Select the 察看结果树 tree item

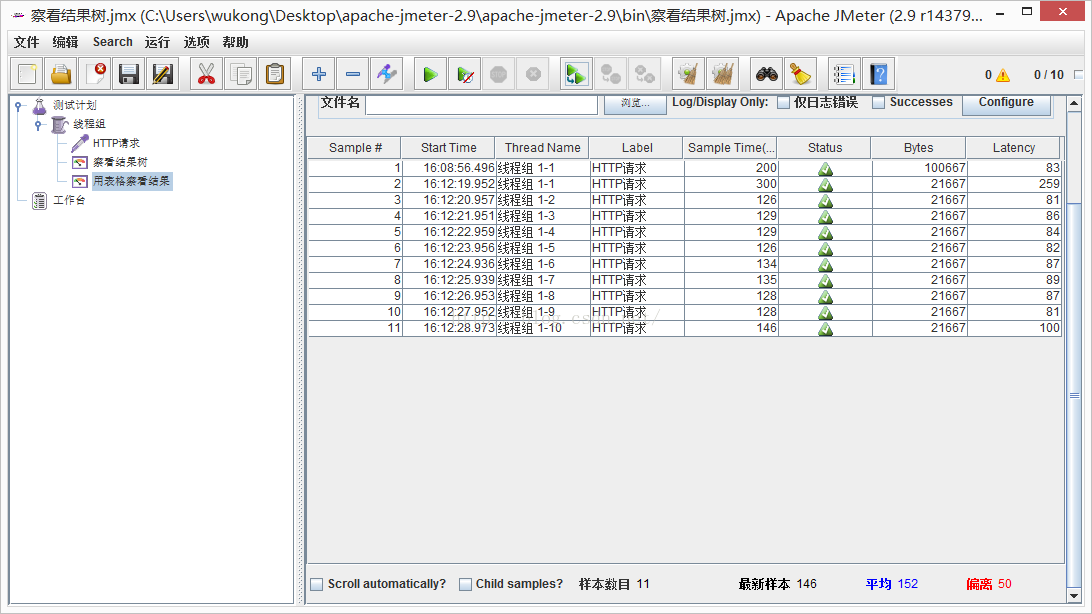pos(120,162)
